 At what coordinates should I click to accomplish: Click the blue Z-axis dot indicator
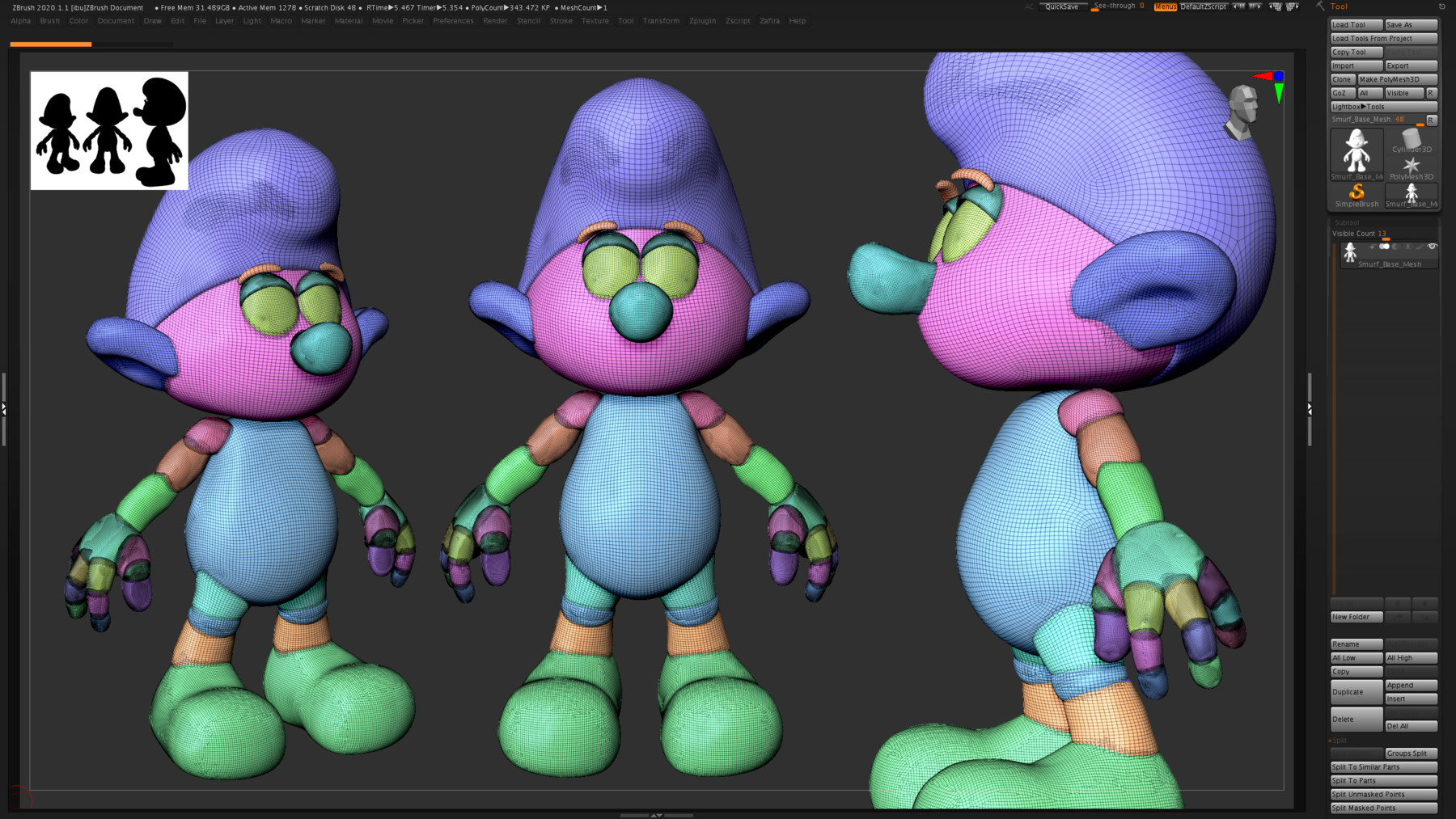[1279, 76]
